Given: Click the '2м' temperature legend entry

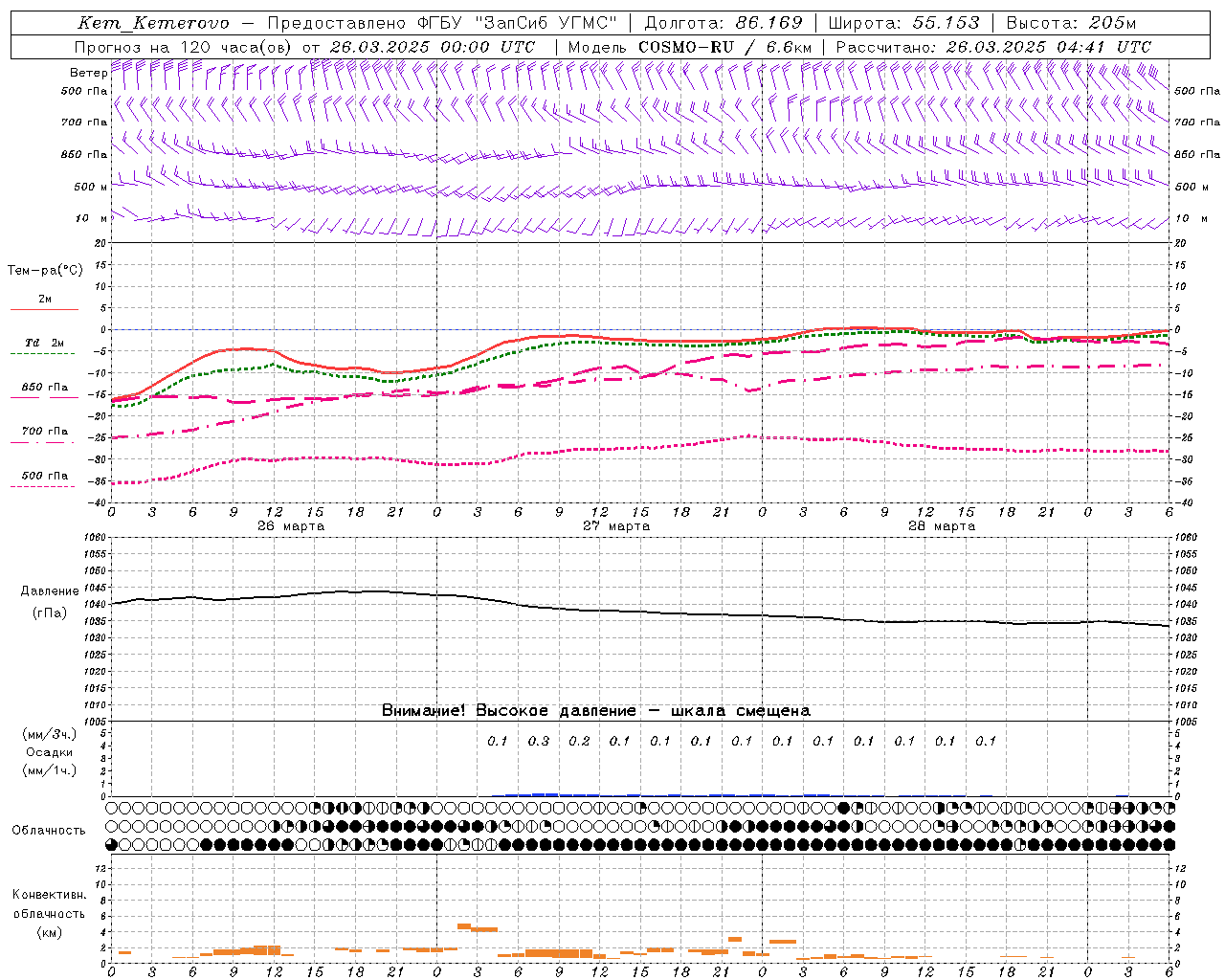Looking at the screenshot, I should pyautogui.click(x=45, y=300).
